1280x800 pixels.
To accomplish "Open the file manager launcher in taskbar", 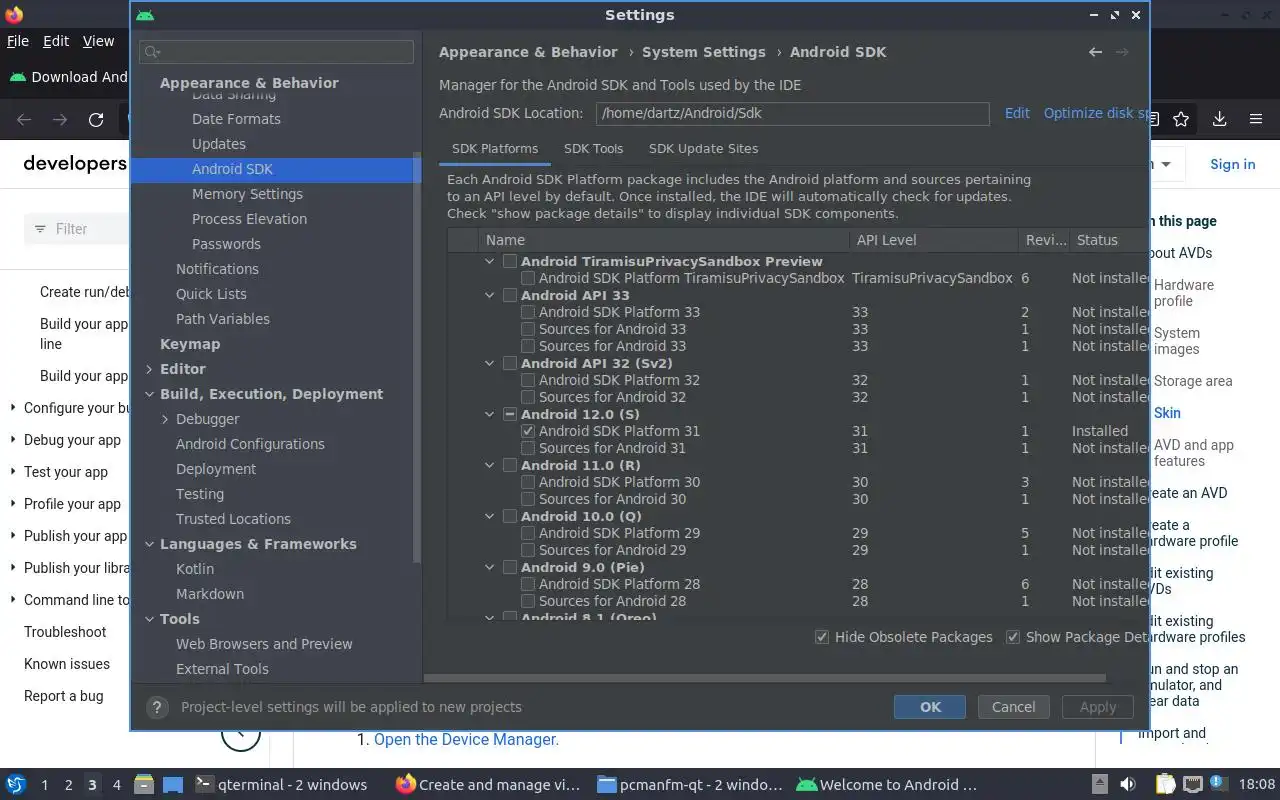I will point(143,785).
